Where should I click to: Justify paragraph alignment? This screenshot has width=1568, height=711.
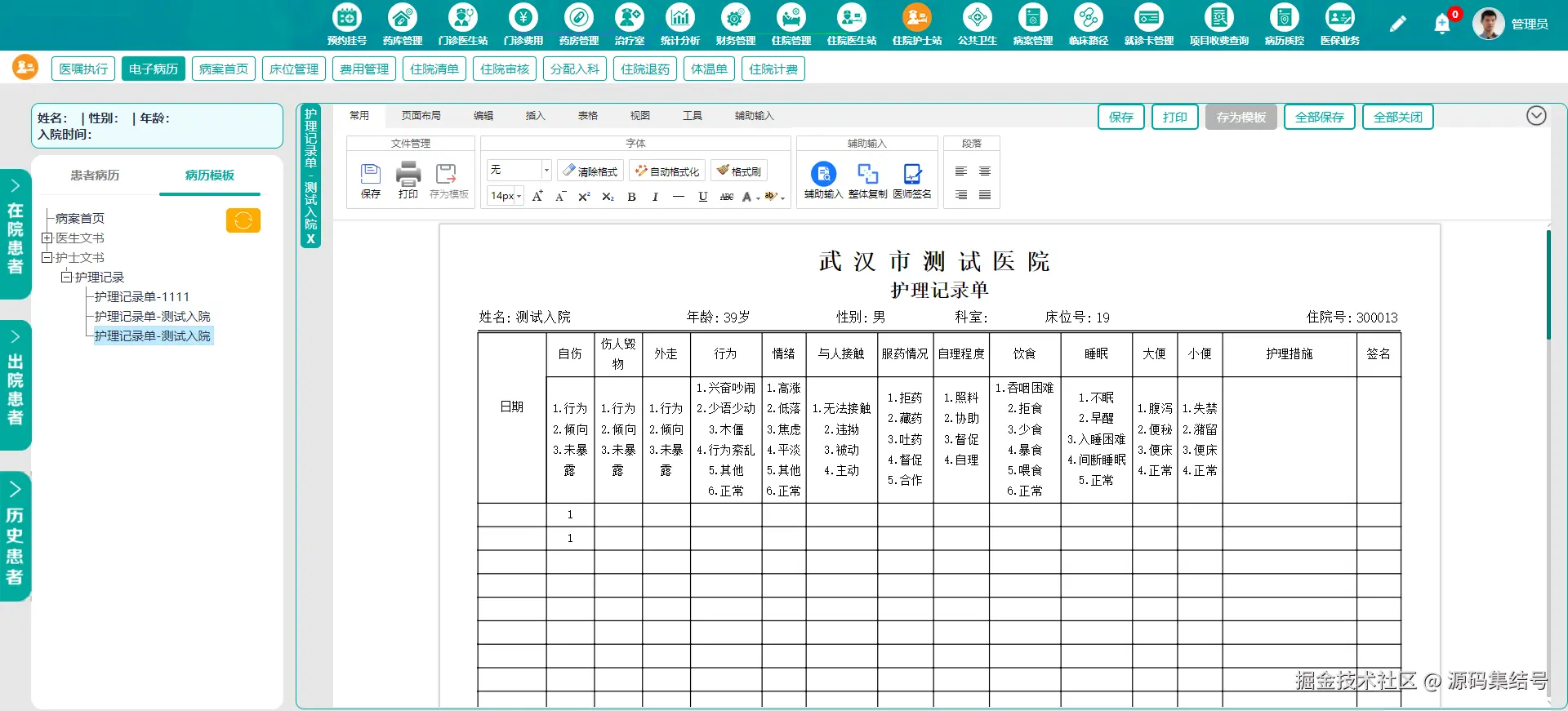[x=985, y=195]
